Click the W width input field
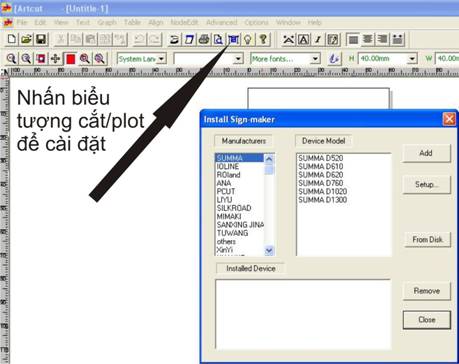 click(x=447, y=59)
